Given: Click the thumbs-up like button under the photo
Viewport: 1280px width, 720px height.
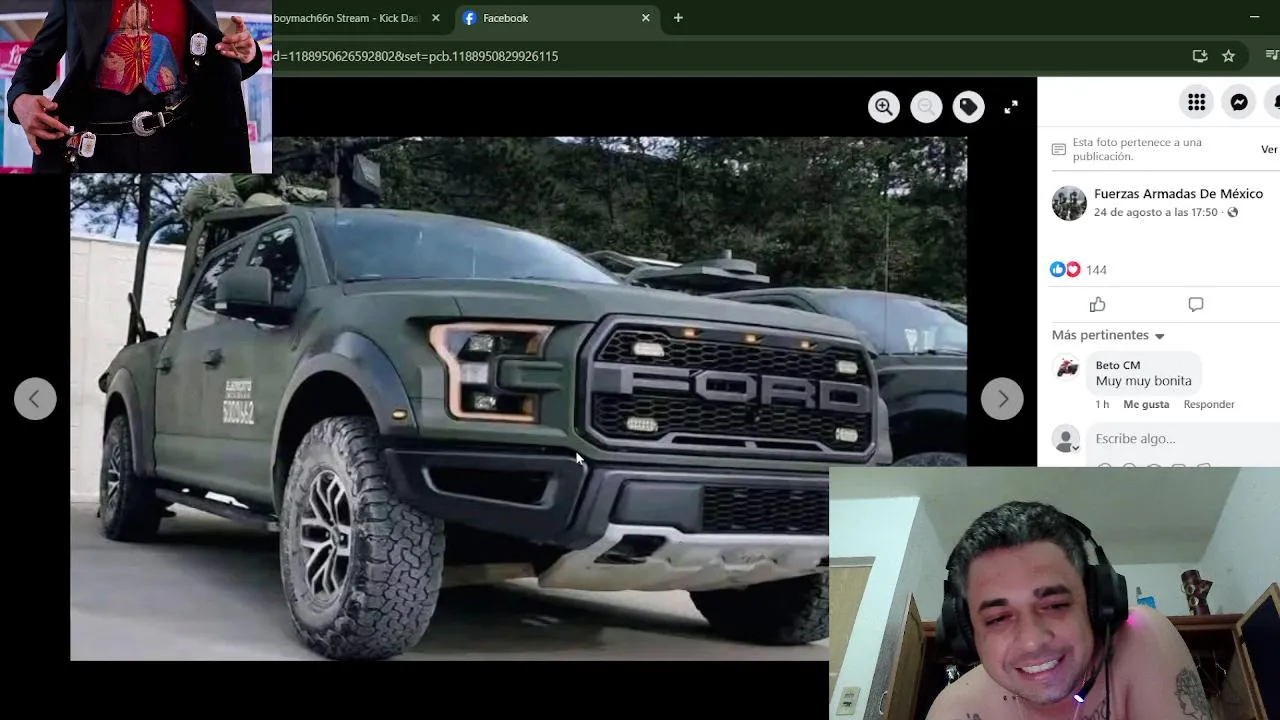Looking at the screenshot, I should (1098, 304).
